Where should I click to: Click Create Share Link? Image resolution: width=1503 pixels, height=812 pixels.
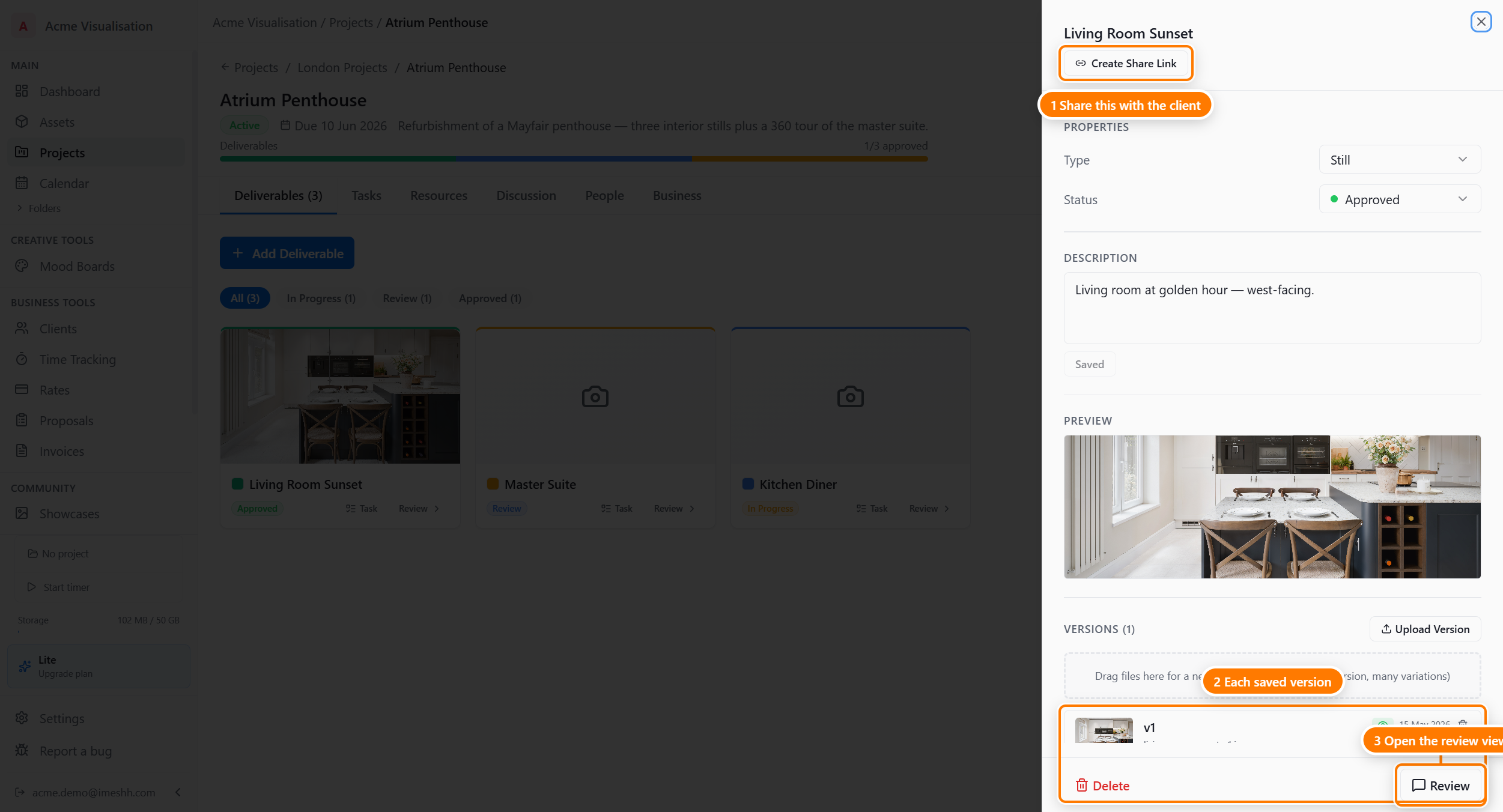(x=1126, y=63)
